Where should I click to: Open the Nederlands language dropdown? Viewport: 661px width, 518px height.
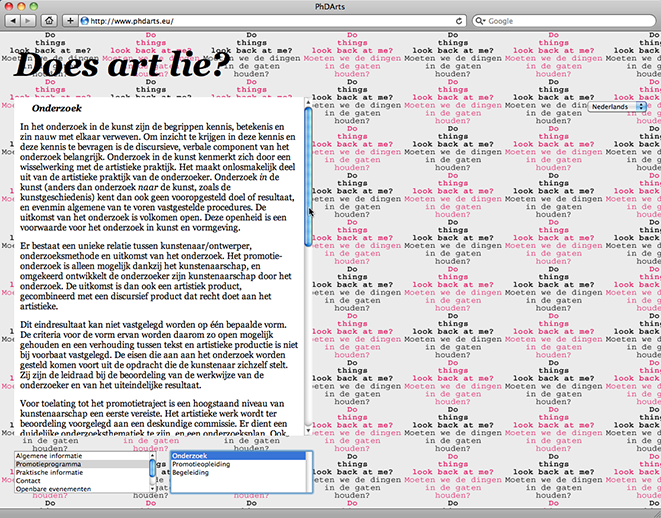click(617, 105)
